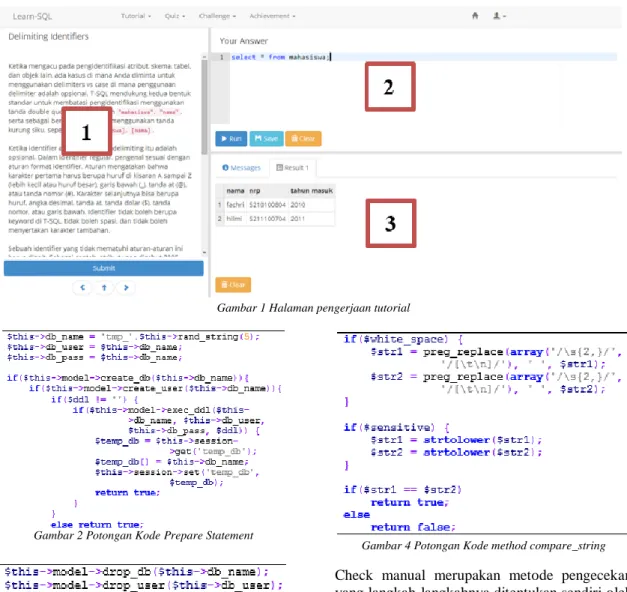Select the 'fachri' cell in results
The image size is (627, 592).
235,205
